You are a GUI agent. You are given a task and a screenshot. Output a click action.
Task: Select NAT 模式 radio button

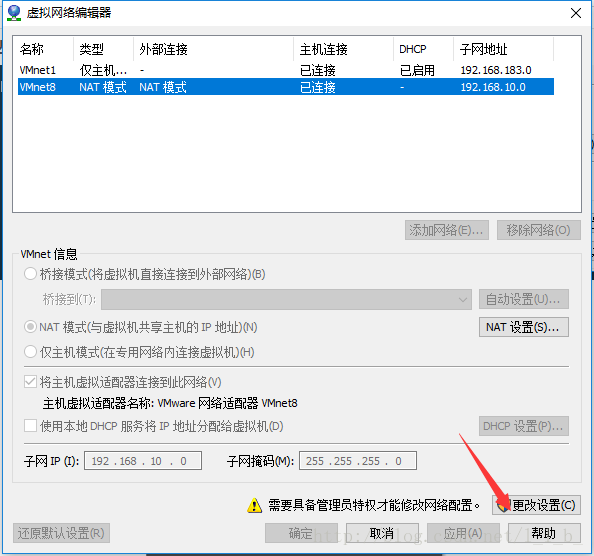pyautogui.click(x=30, y=327)
